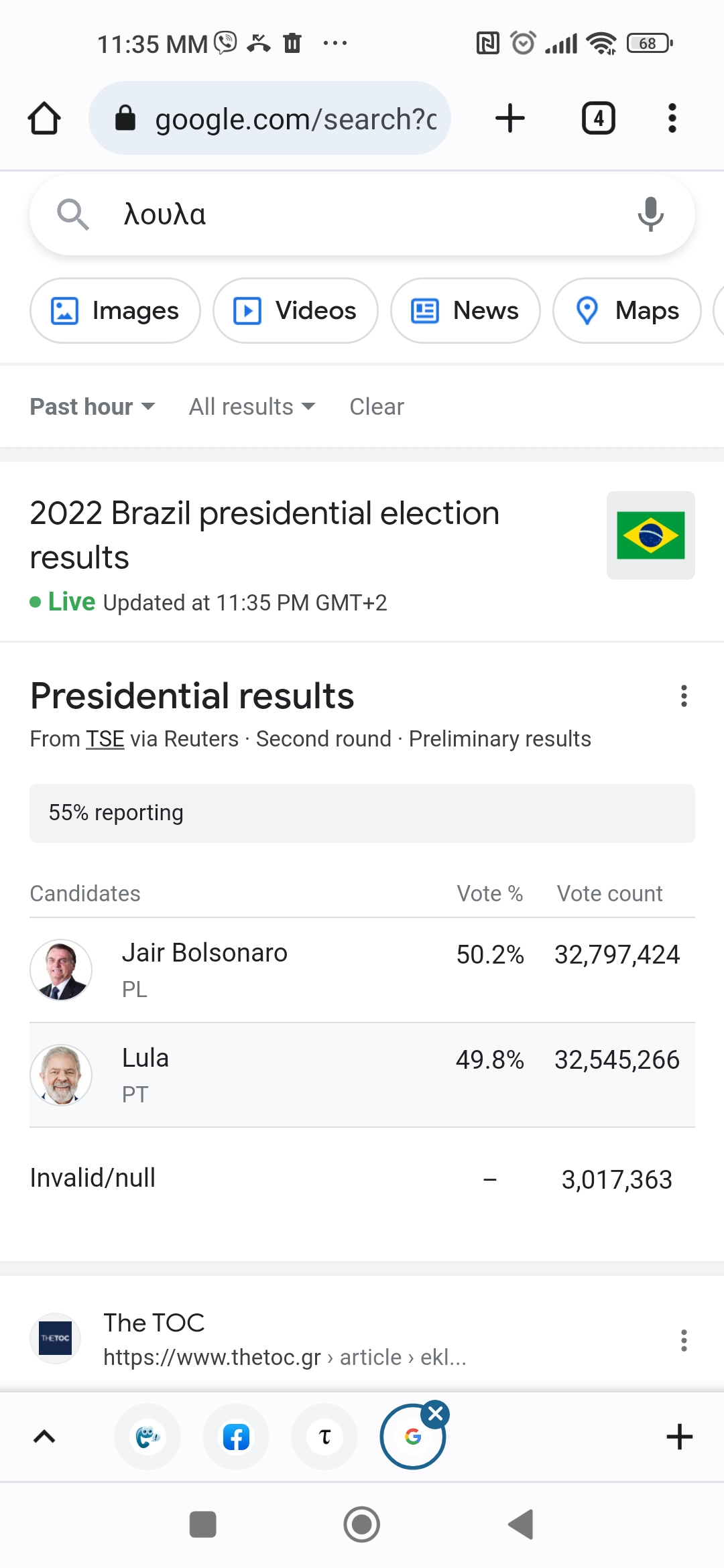Screen dimensions: 724x1568
Task: Switch to the Facebook tab icon
Action: pos(236,1437)
